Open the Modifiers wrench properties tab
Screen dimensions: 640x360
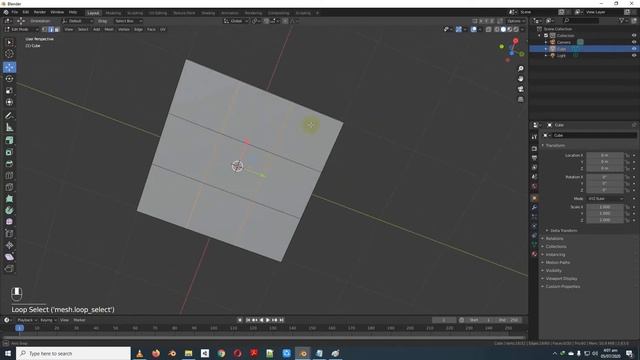pyautogui.click(x=534, y=207)
